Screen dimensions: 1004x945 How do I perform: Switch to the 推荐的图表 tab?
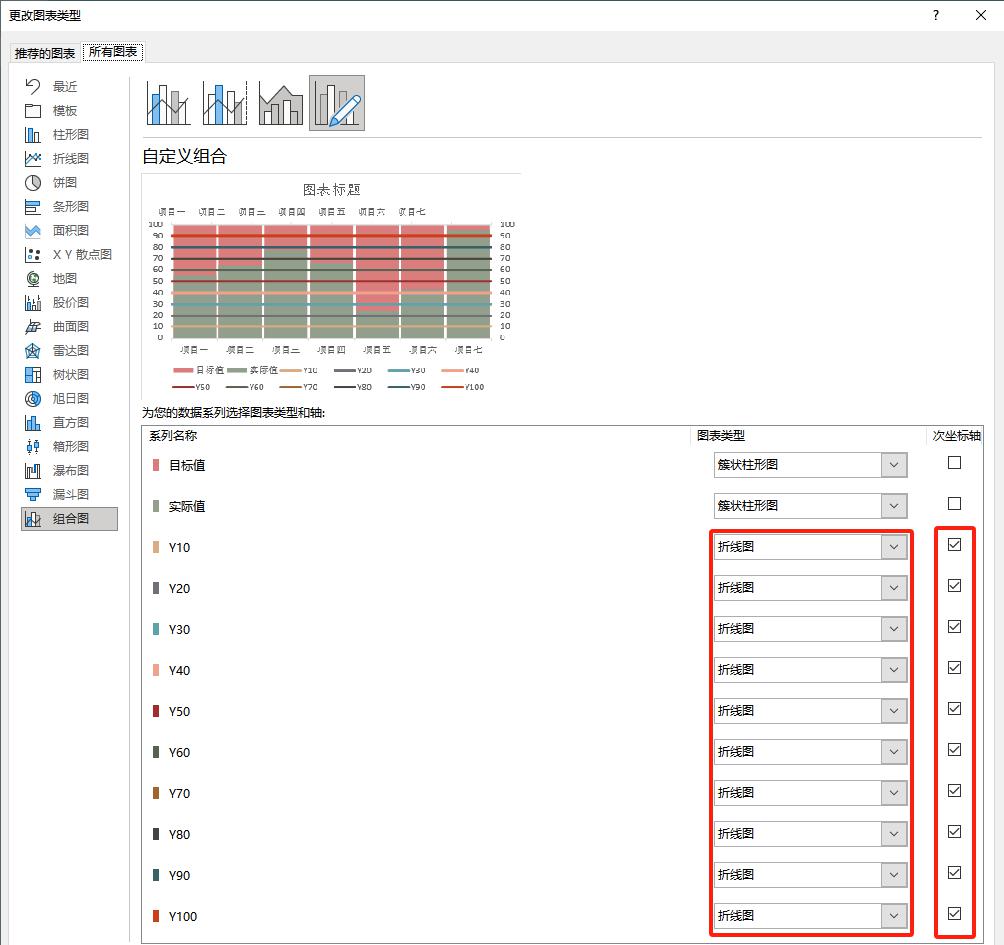(45, 53)
